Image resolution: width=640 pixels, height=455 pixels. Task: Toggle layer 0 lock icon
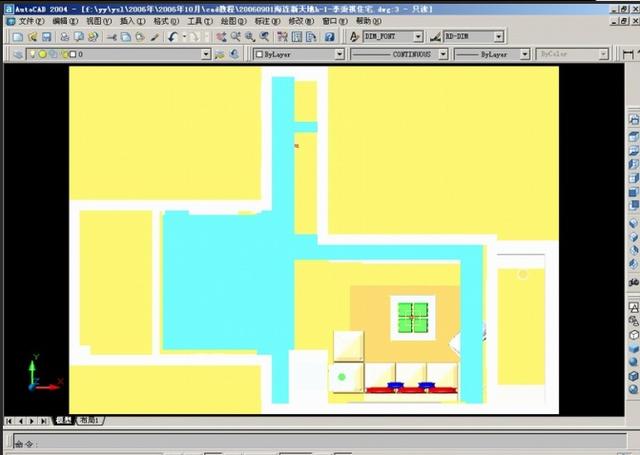pyautogui.click(x=64, y=54)
